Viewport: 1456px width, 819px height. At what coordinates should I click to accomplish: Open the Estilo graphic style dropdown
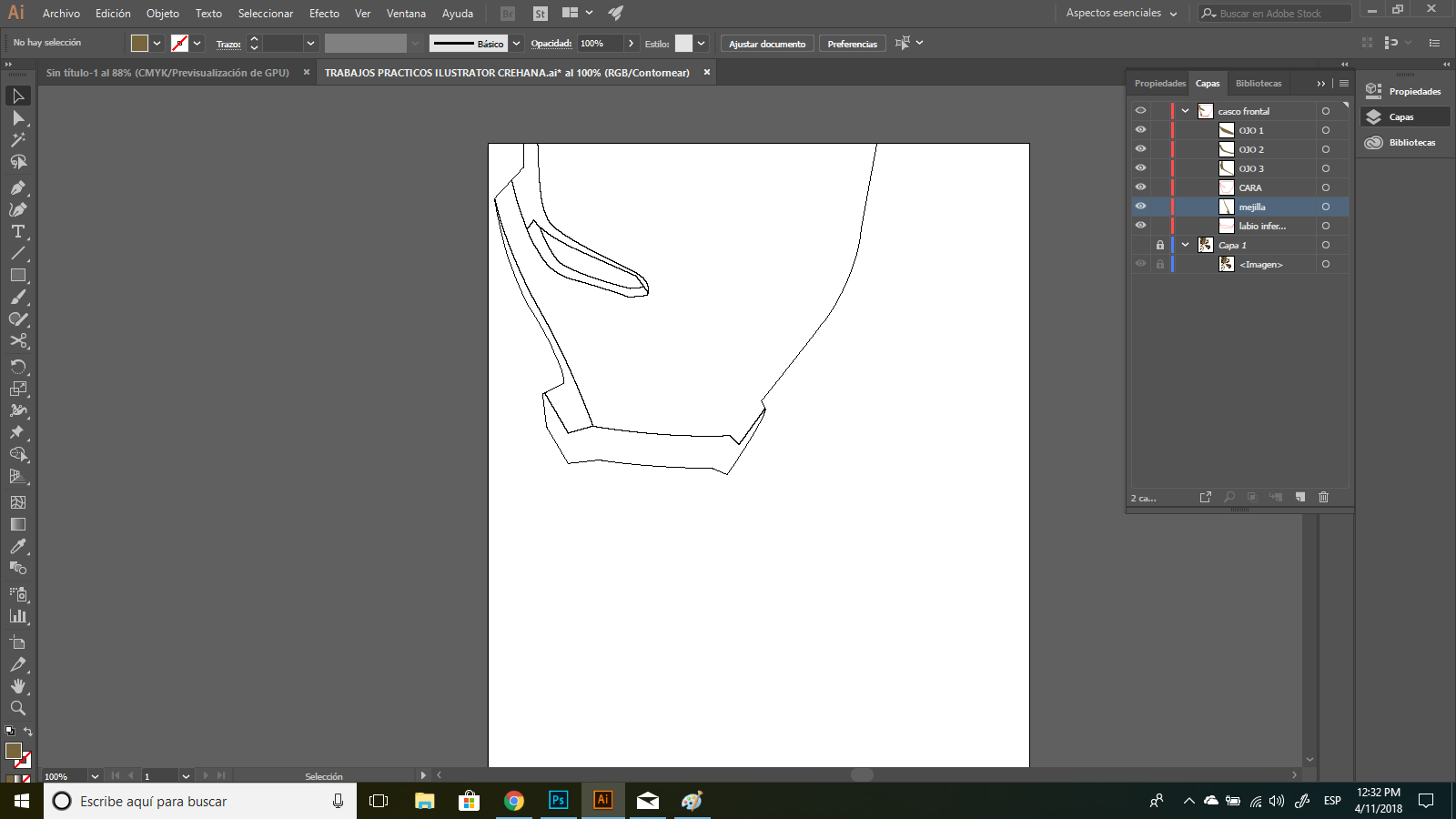[x=701, y=43]
